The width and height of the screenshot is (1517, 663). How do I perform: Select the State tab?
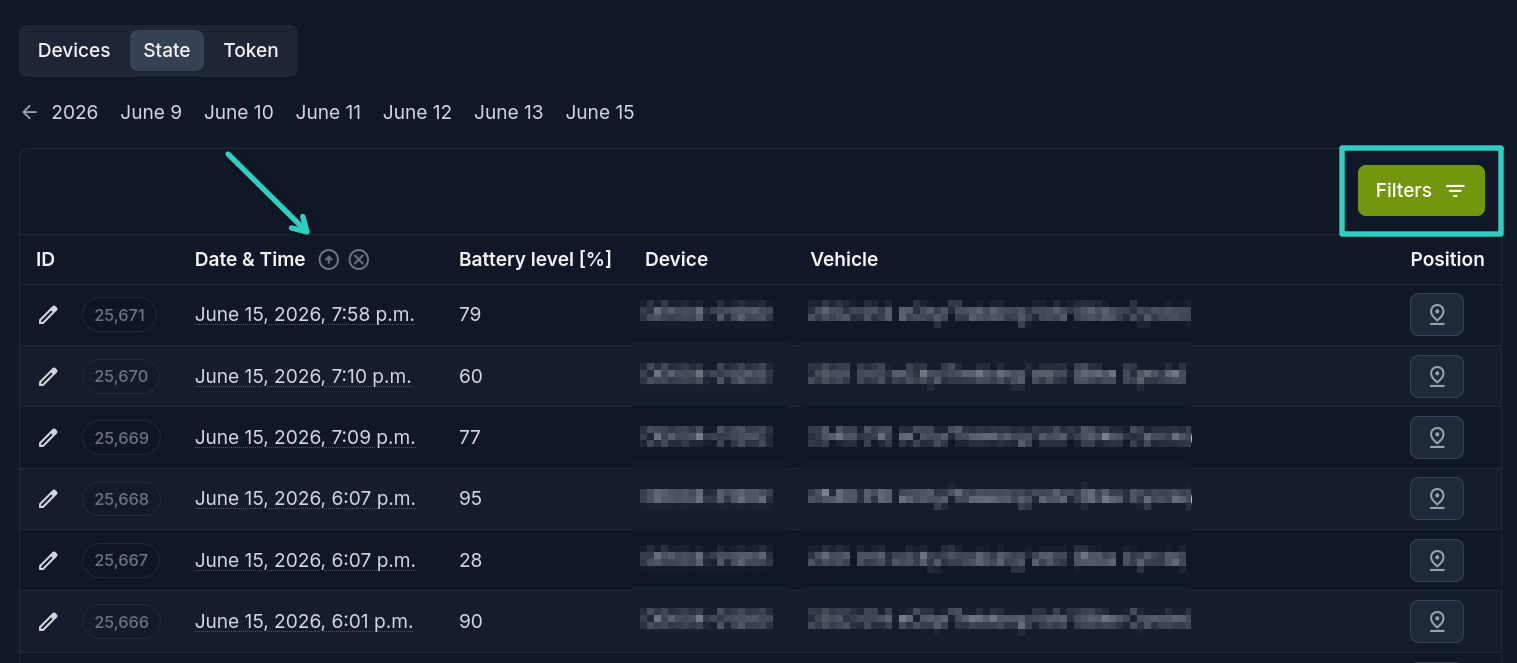click(167, 51)
